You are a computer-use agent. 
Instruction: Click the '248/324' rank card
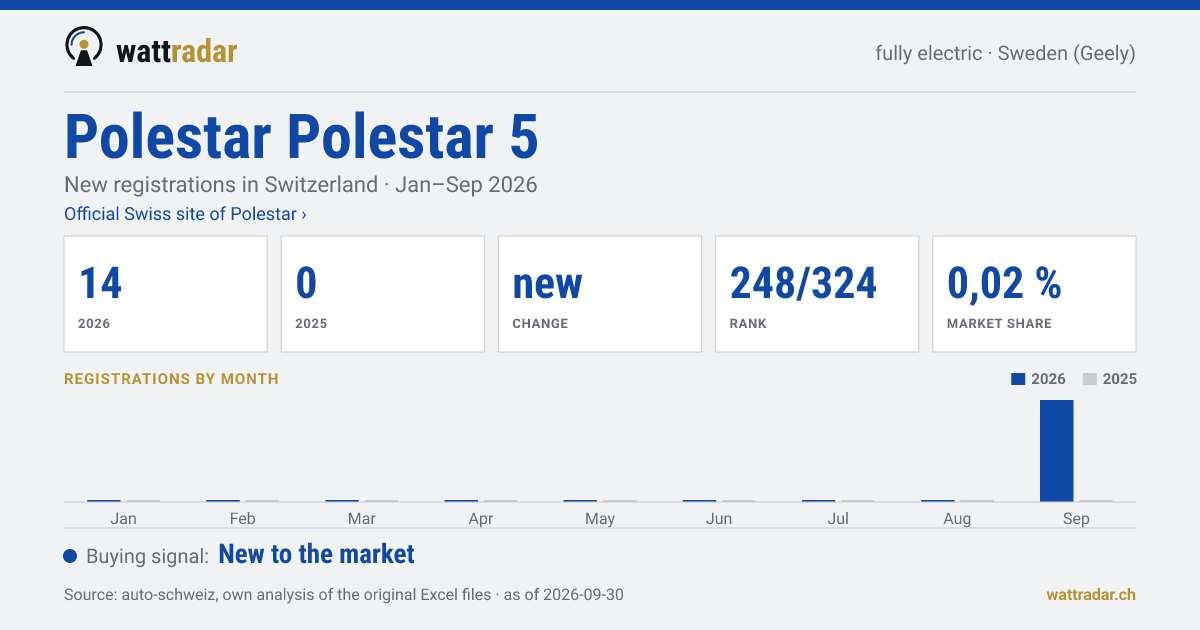click(817, 294)
